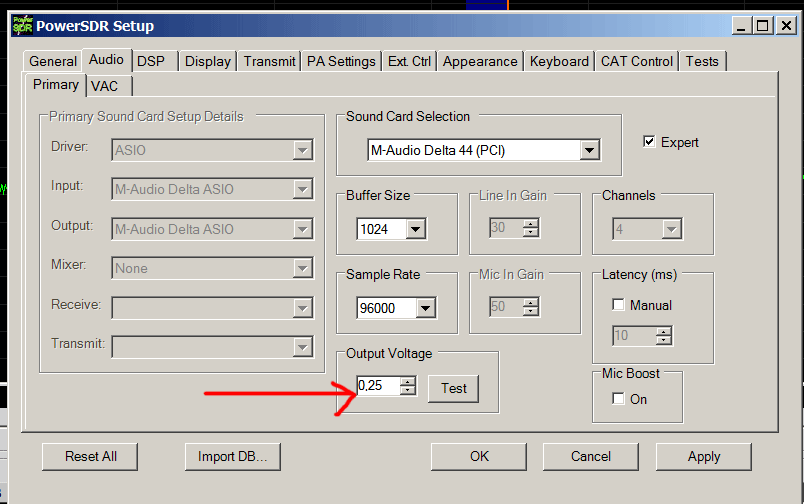Open the VAC sub-tab
This screenshot has height=504, width=804.
pyautogui.click(x=104, y=86)
